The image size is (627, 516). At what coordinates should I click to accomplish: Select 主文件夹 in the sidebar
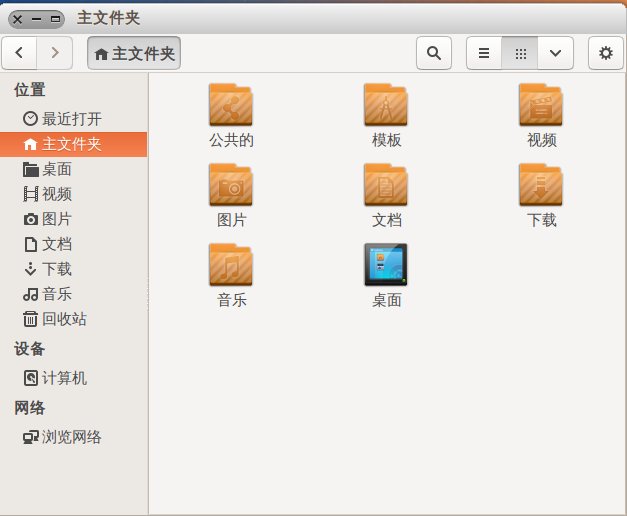(x=74, y=144)
